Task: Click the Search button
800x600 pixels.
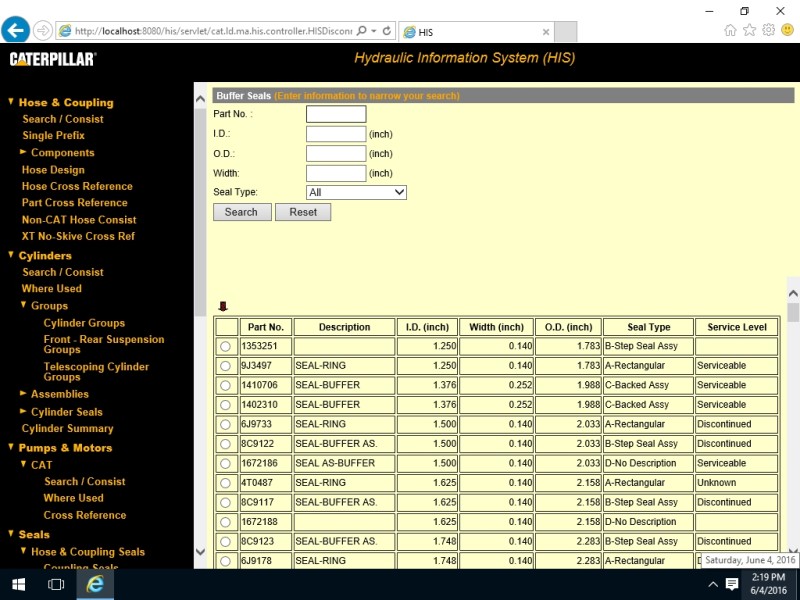Action: point(241,212)
